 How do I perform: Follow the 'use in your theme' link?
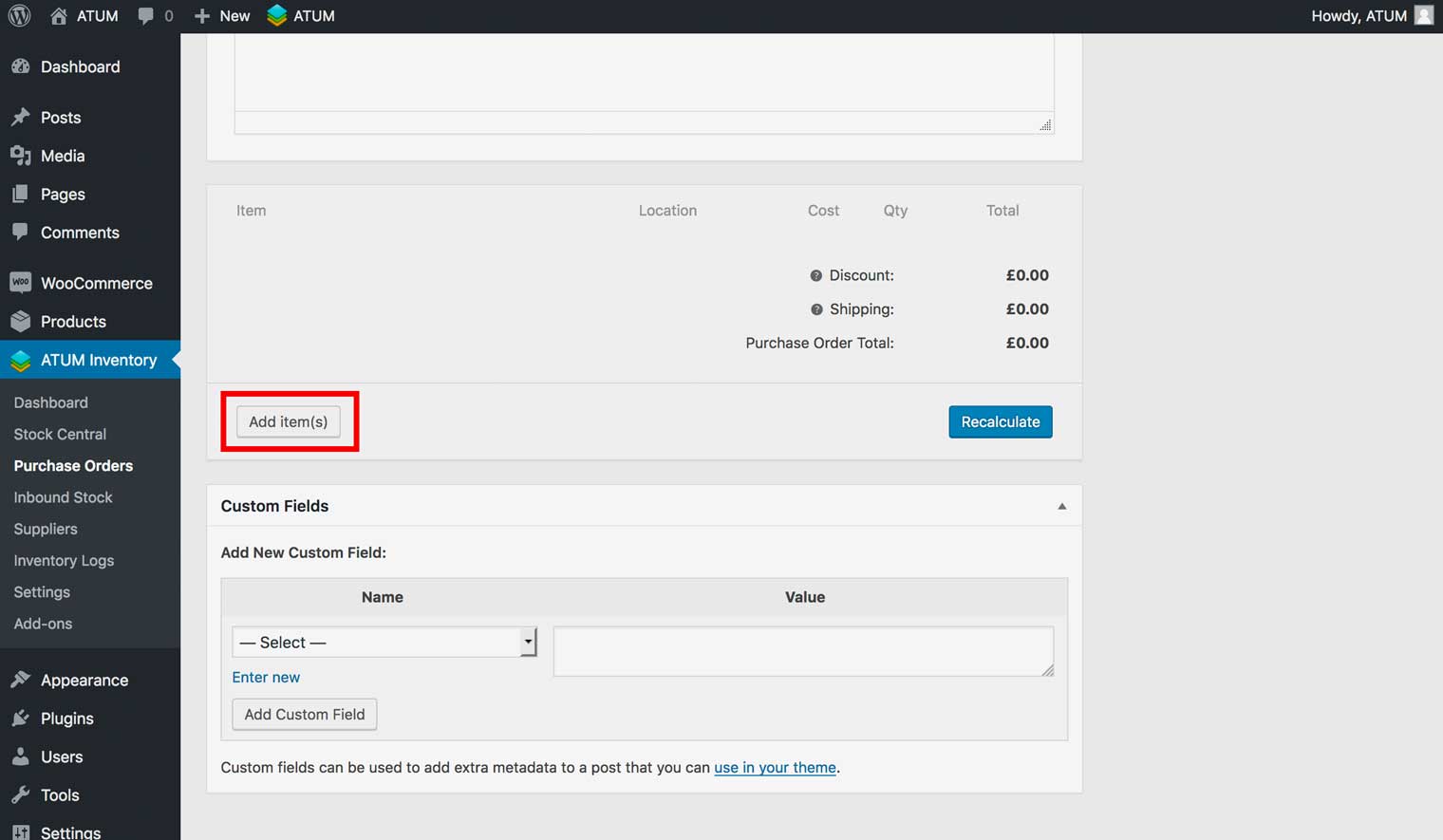(x=775, y=768)
